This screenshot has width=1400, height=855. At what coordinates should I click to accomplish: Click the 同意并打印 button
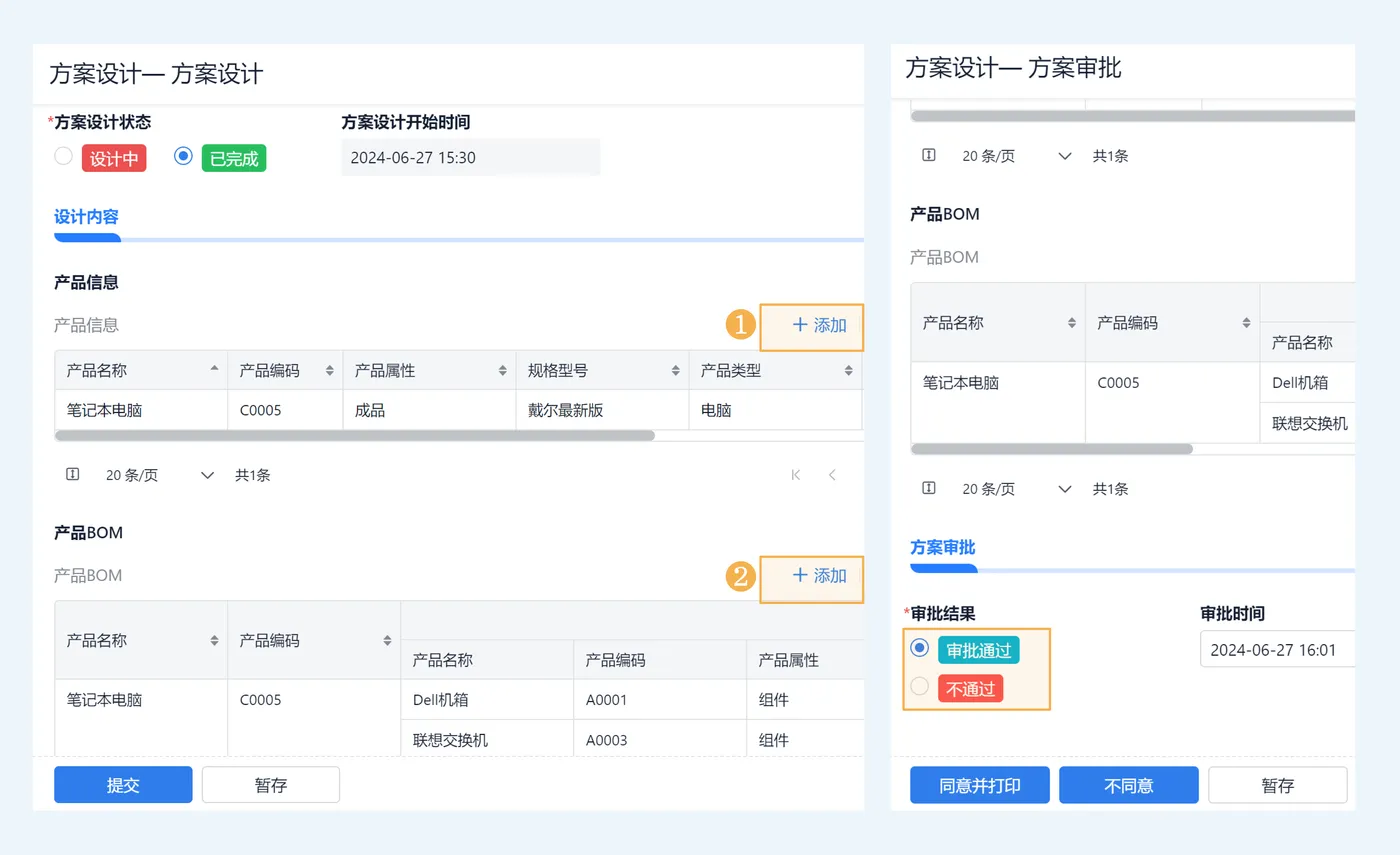tap(980, 785)
